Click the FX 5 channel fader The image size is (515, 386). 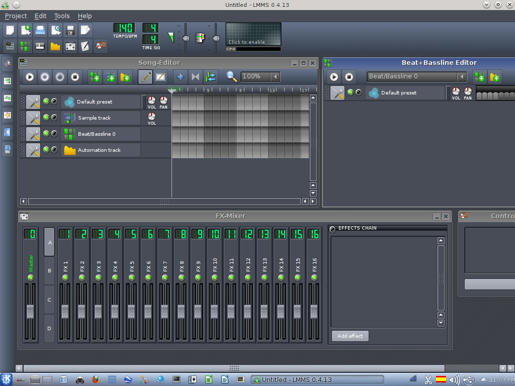131,311
